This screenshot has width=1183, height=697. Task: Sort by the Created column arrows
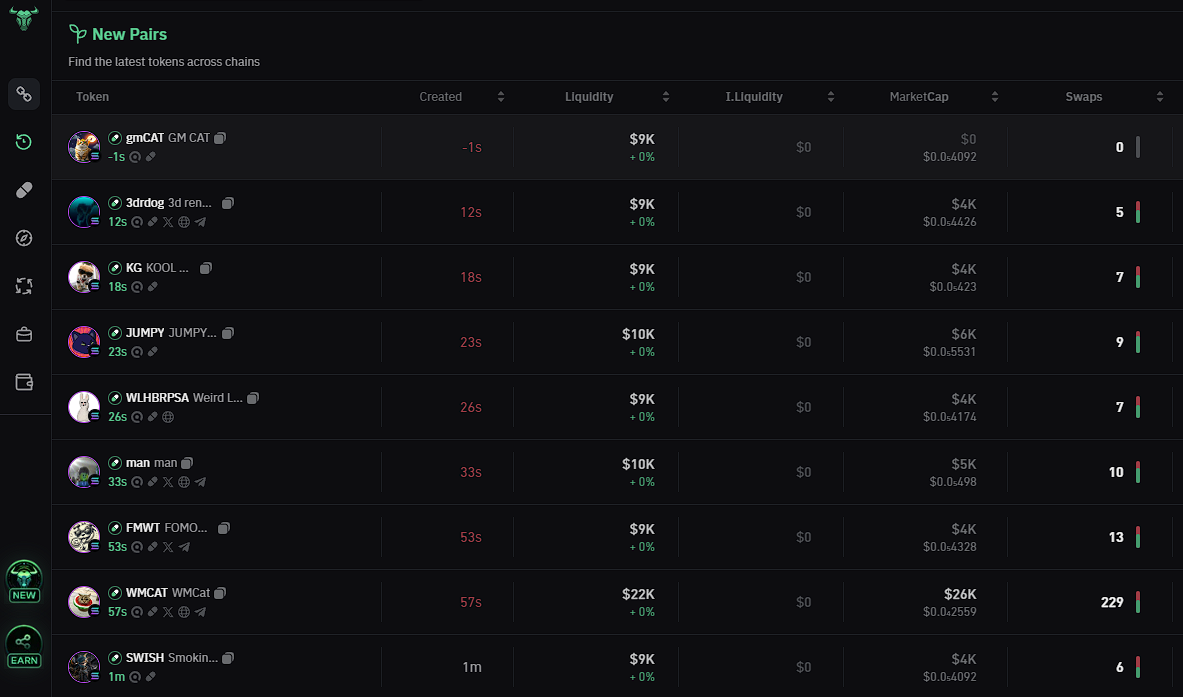[501, 97]
